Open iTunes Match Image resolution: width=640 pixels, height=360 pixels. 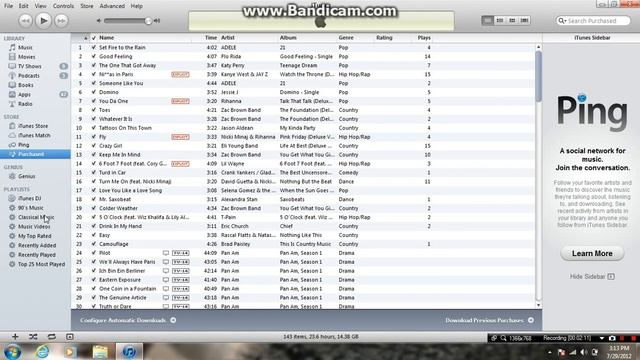tap(34, 135)
